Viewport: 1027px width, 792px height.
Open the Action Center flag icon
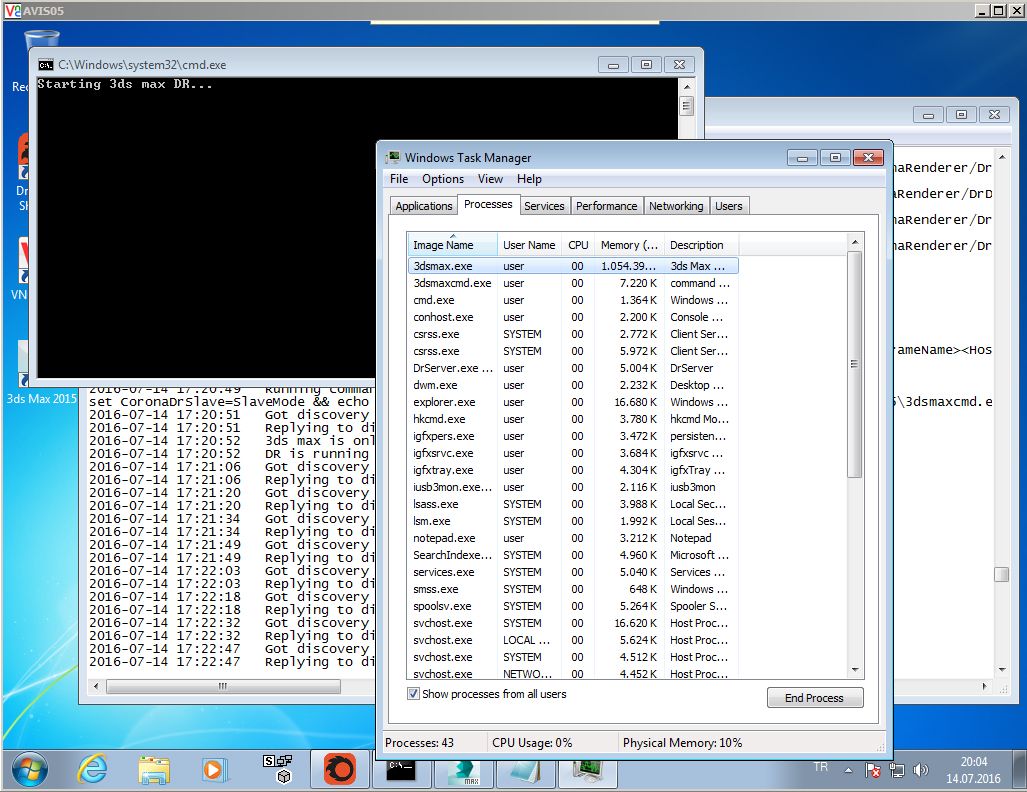[x=872, y=770]
